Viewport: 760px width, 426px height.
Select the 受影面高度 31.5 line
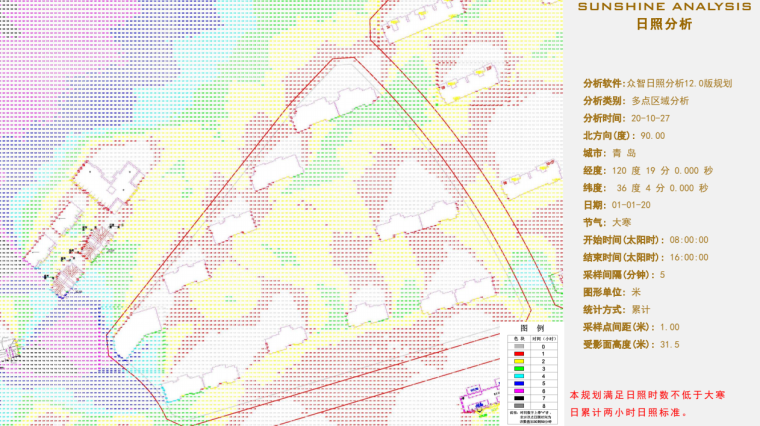coord(631,344)
